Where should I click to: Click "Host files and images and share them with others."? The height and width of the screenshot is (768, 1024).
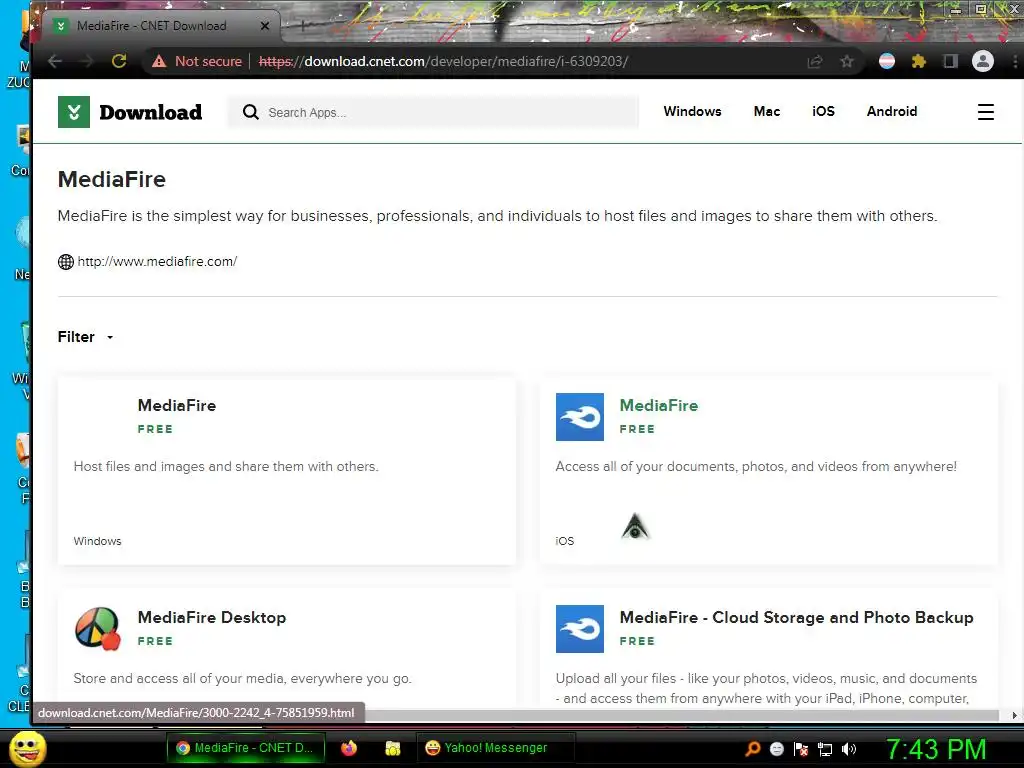click(226, 466)
